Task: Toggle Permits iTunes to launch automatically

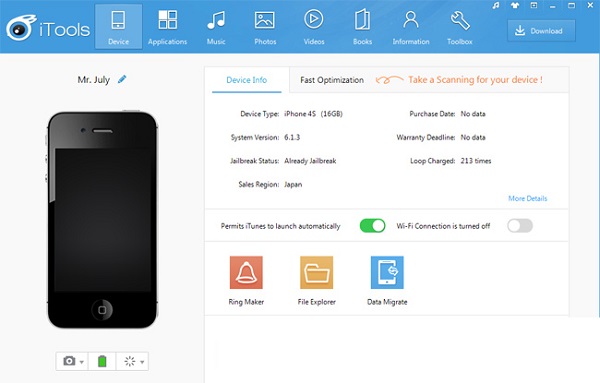Action: 372,226
